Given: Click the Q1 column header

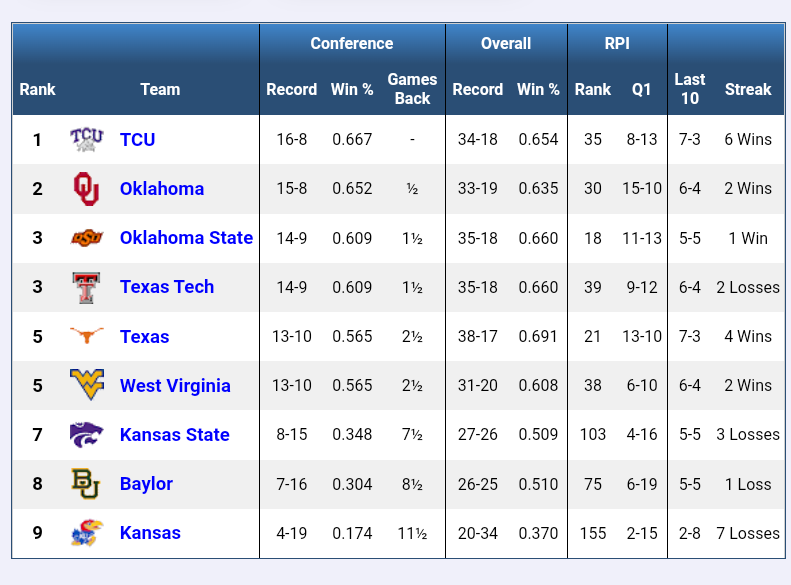Looking at the screenshot, I should coord(642,89).
